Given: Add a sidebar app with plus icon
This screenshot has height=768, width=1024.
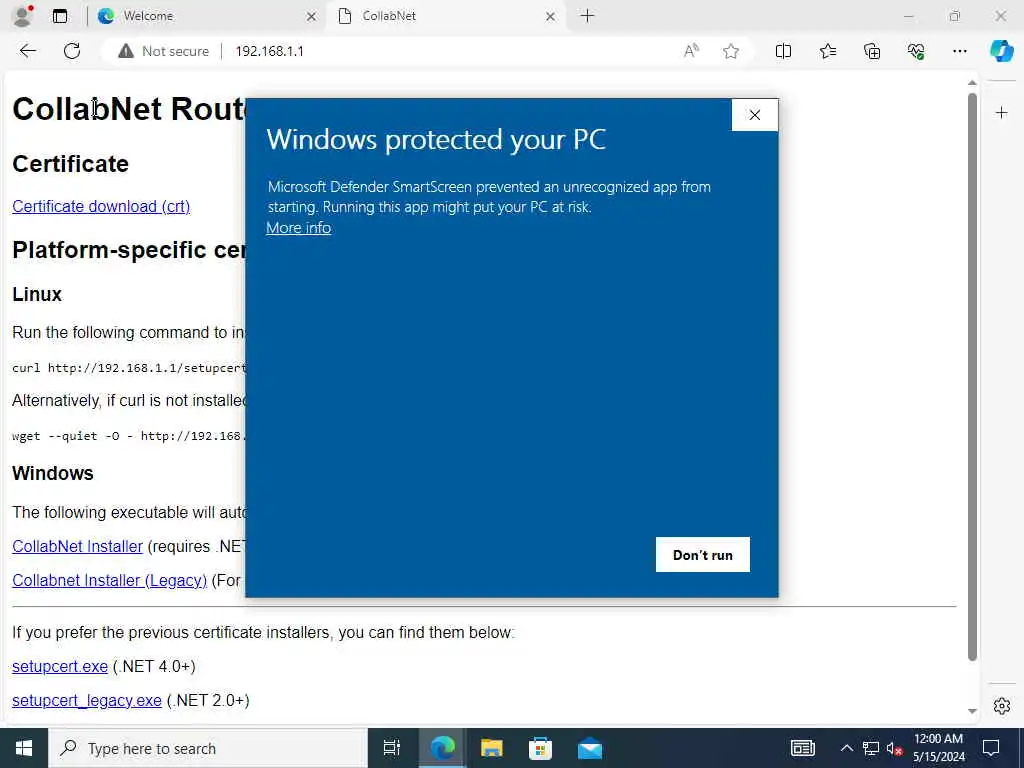Looking at the screenshot, I should (x=1001, y=113).
